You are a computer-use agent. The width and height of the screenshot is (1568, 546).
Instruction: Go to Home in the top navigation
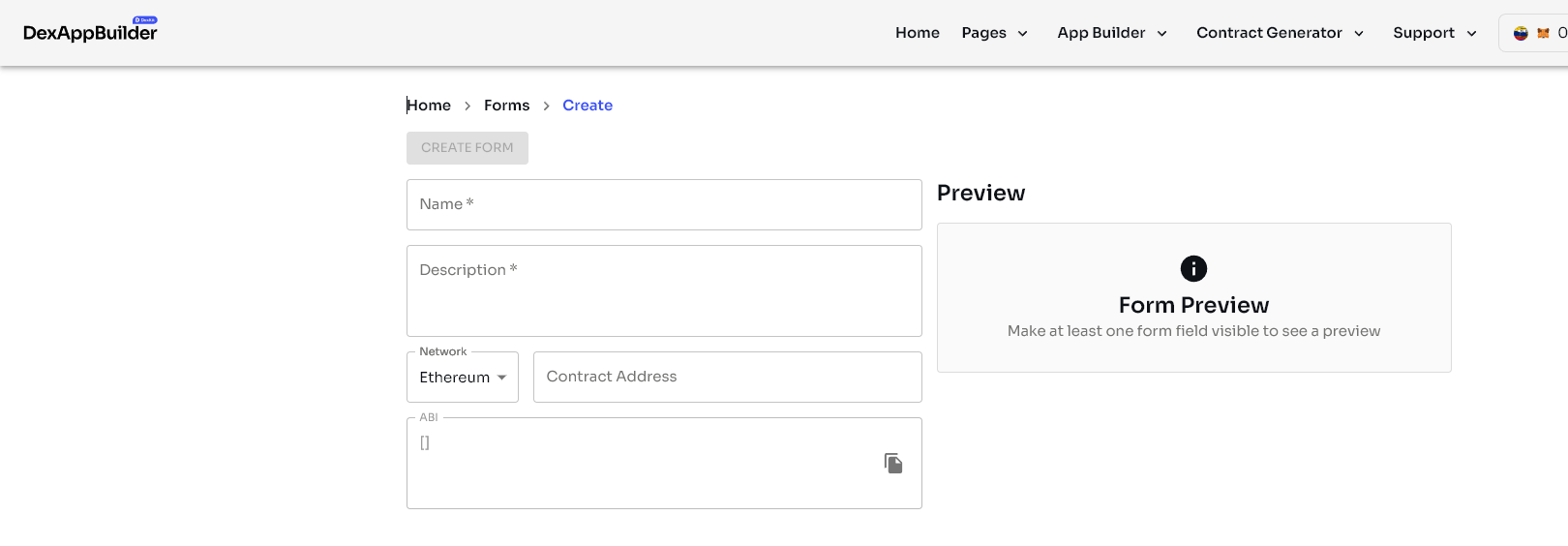pos(917,33)
